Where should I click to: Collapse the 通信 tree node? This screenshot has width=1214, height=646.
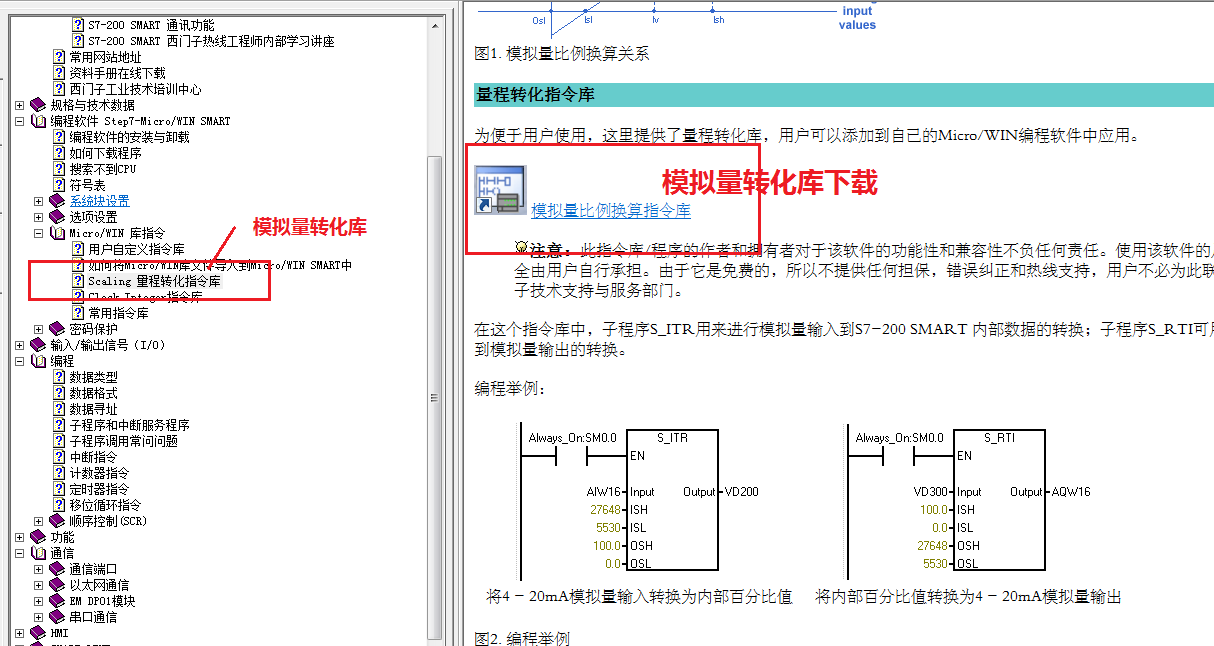(20, 553)
